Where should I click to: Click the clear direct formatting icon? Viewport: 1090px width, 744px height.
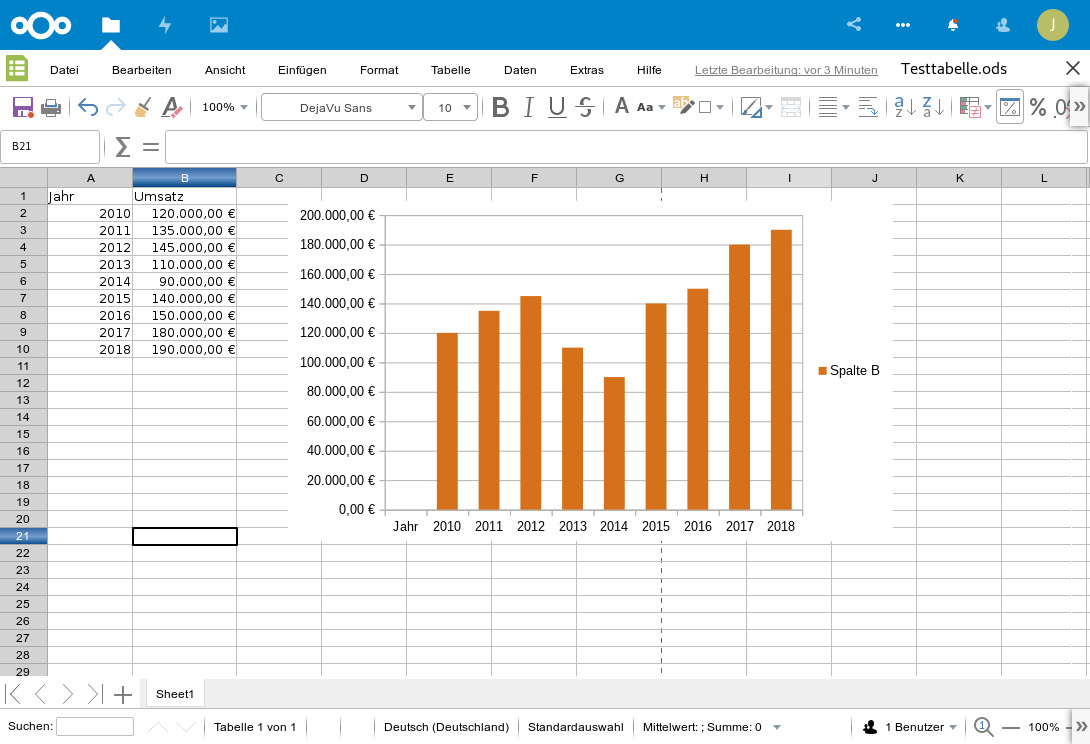171,107
